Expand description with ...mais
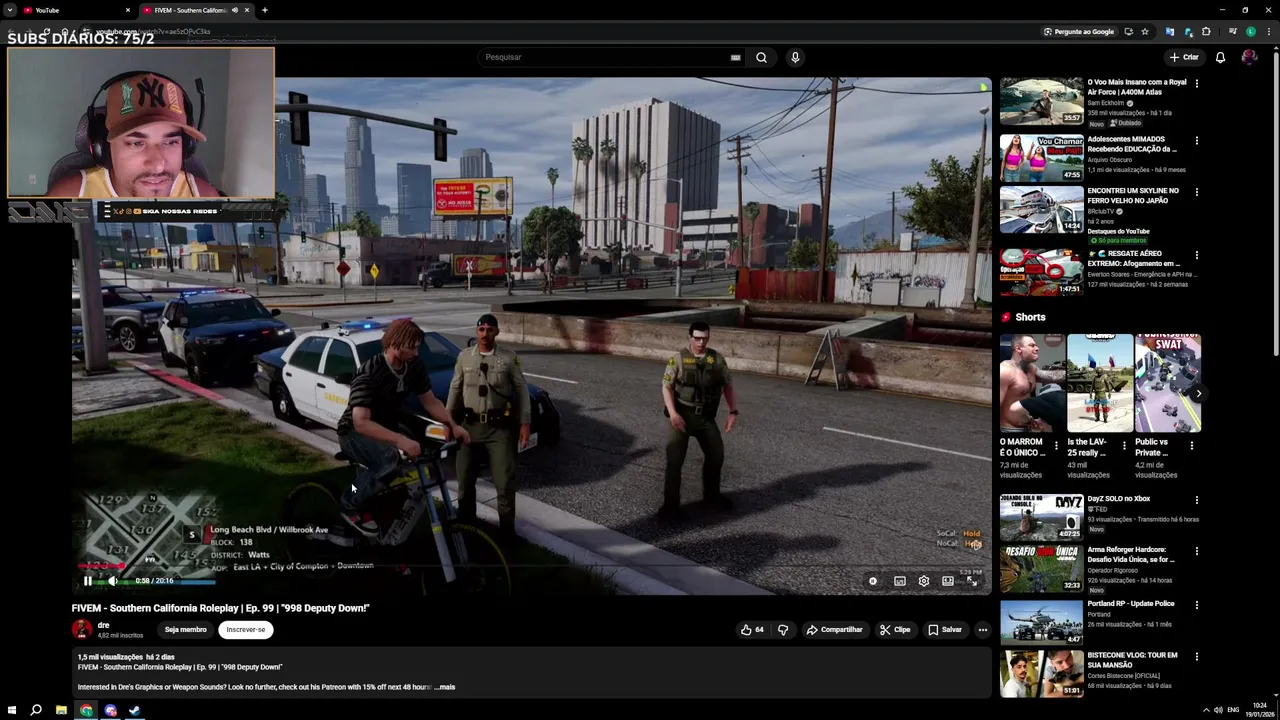1280x720 pixels. pyautogui.click(x=445, y=687)
